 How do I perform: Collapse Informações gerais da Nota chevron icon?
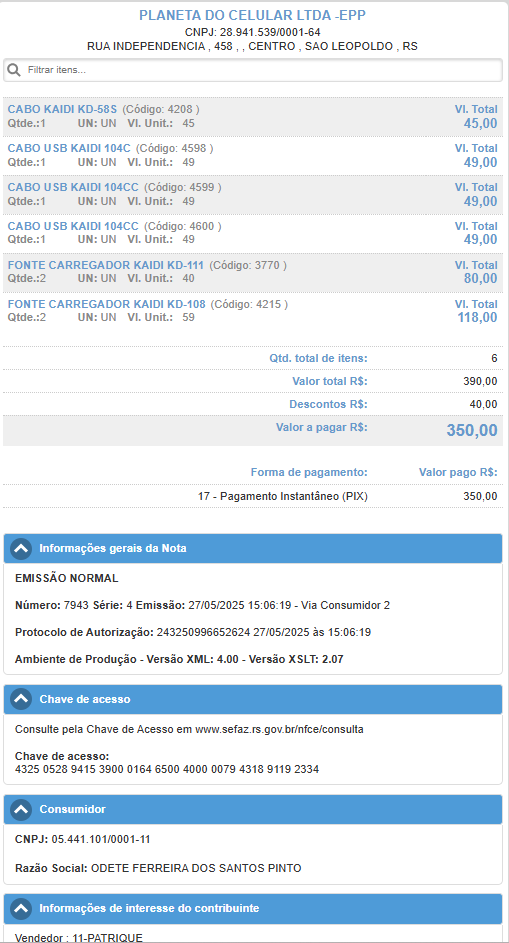(x=21, y=548)
